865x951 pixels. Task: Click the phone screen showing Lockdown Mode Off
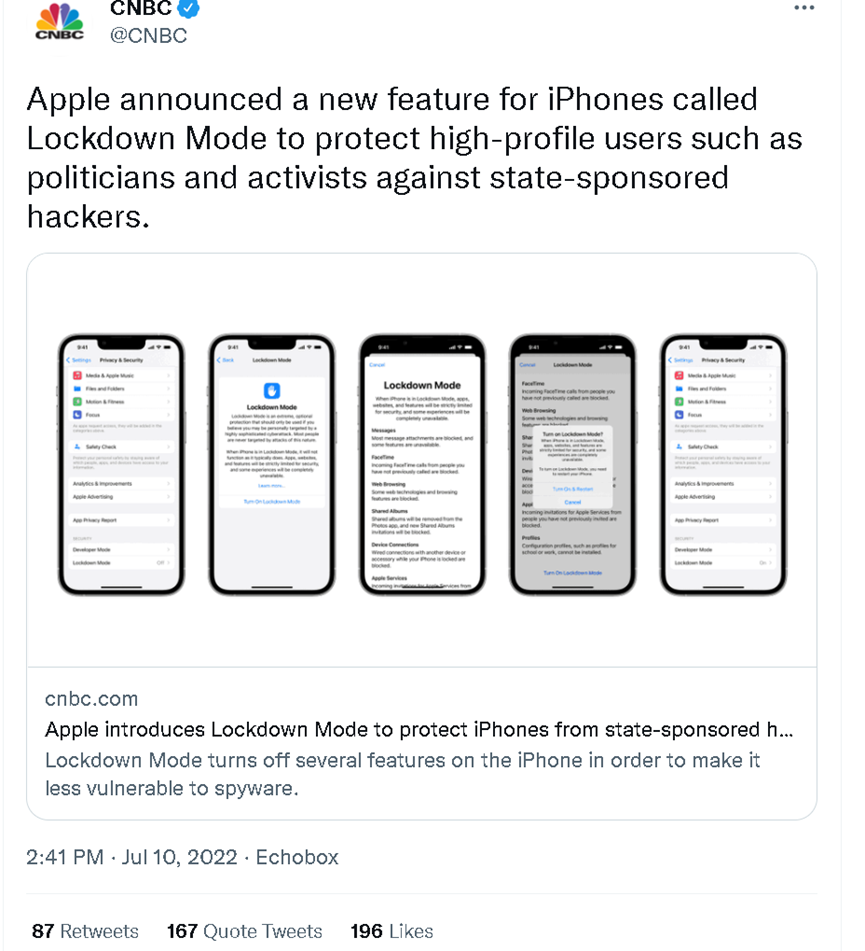coord(121,465)
